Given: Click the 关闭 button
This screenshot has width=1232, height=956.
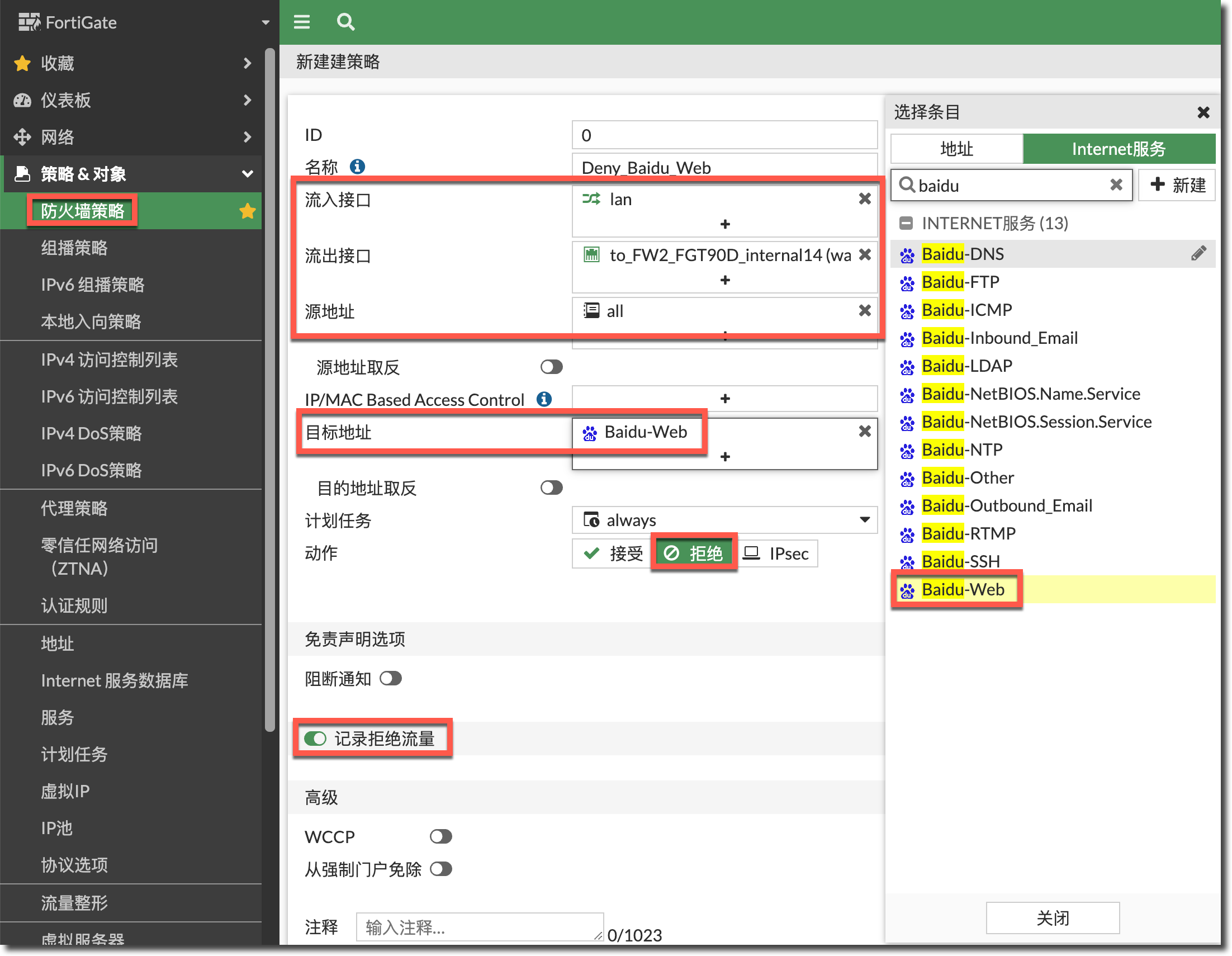Looking at the screenshot, I should (x=1052, y=917).
